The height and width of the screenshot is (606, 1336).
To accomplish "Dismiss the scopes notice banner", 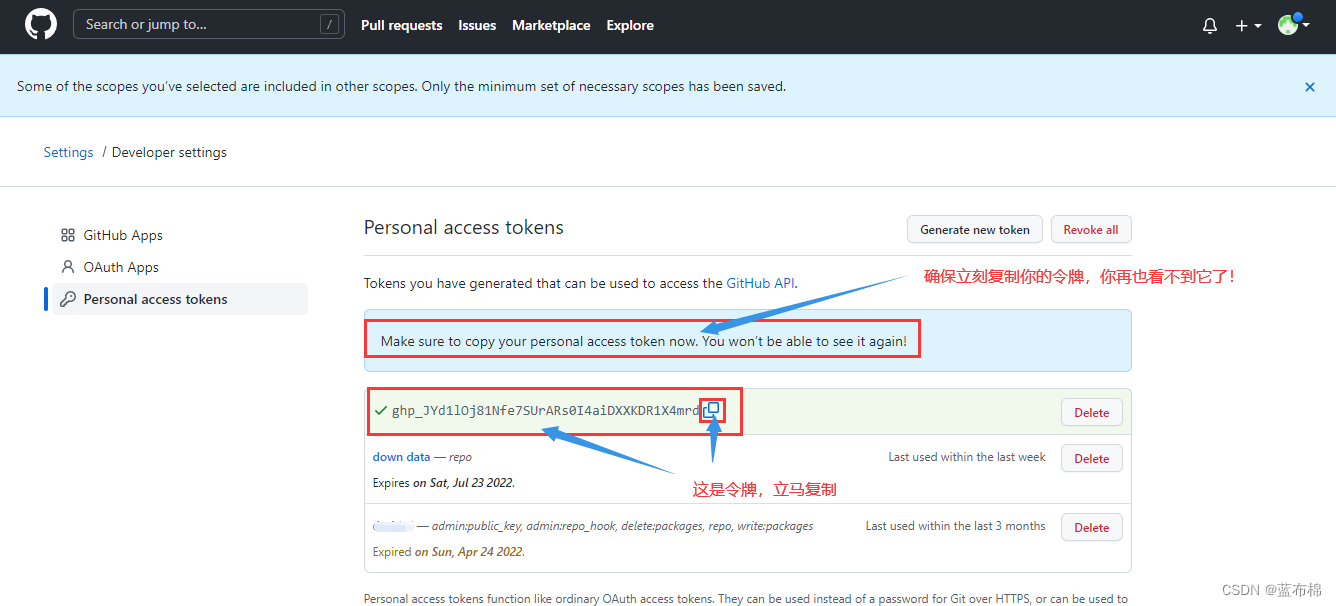I will [x=1310, y=87].
